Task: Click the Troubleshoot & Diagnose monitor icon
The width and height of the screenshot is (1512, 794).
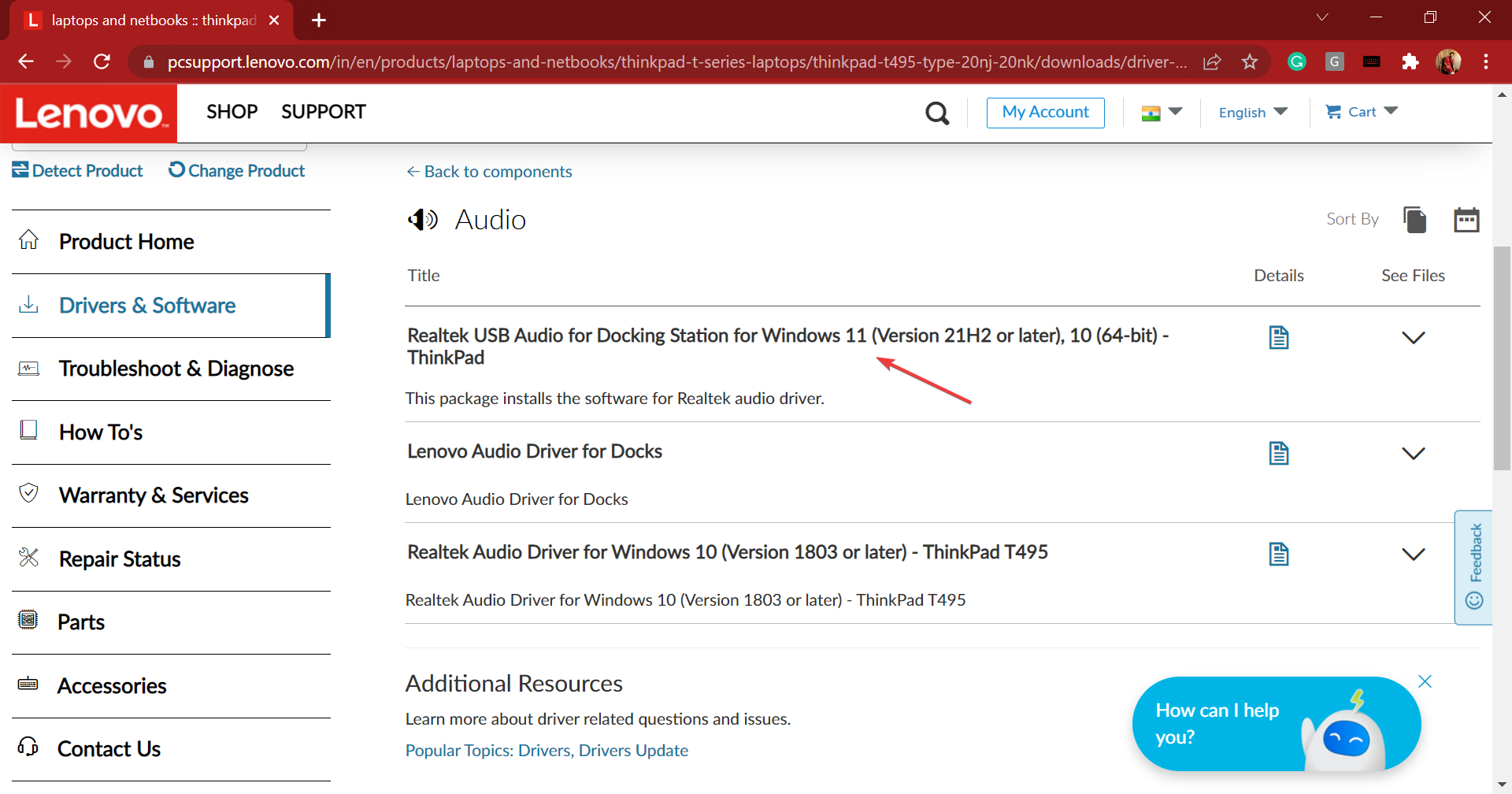Action: pyautogui.click(x=28, y=368)
